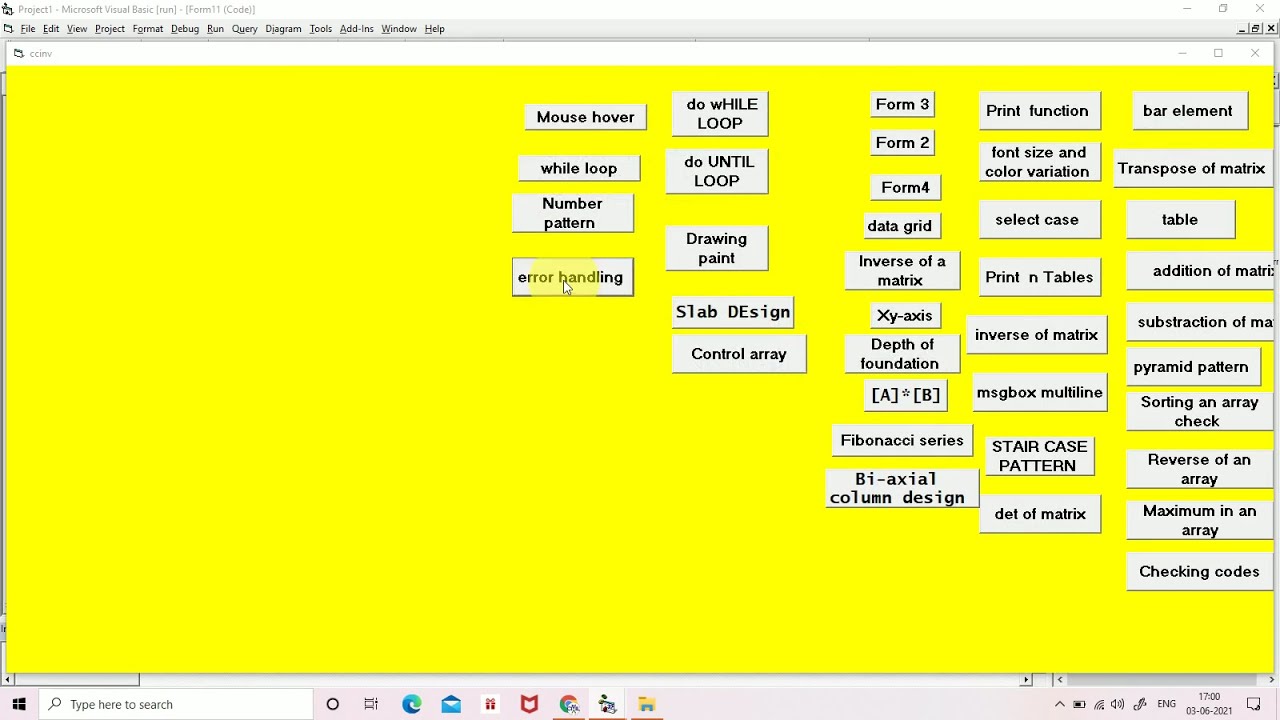The image size is (1280, 720).
Task: Launch the Slab DEsign form
Action: coord(733,312)
